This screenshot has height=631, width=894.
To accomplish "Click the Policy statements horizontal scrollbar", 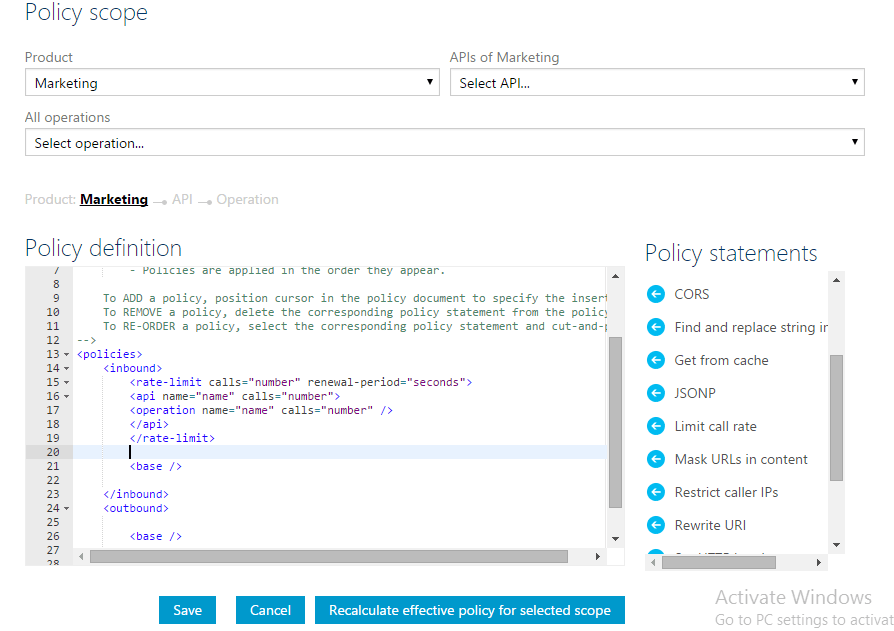I will coord(718,562).
